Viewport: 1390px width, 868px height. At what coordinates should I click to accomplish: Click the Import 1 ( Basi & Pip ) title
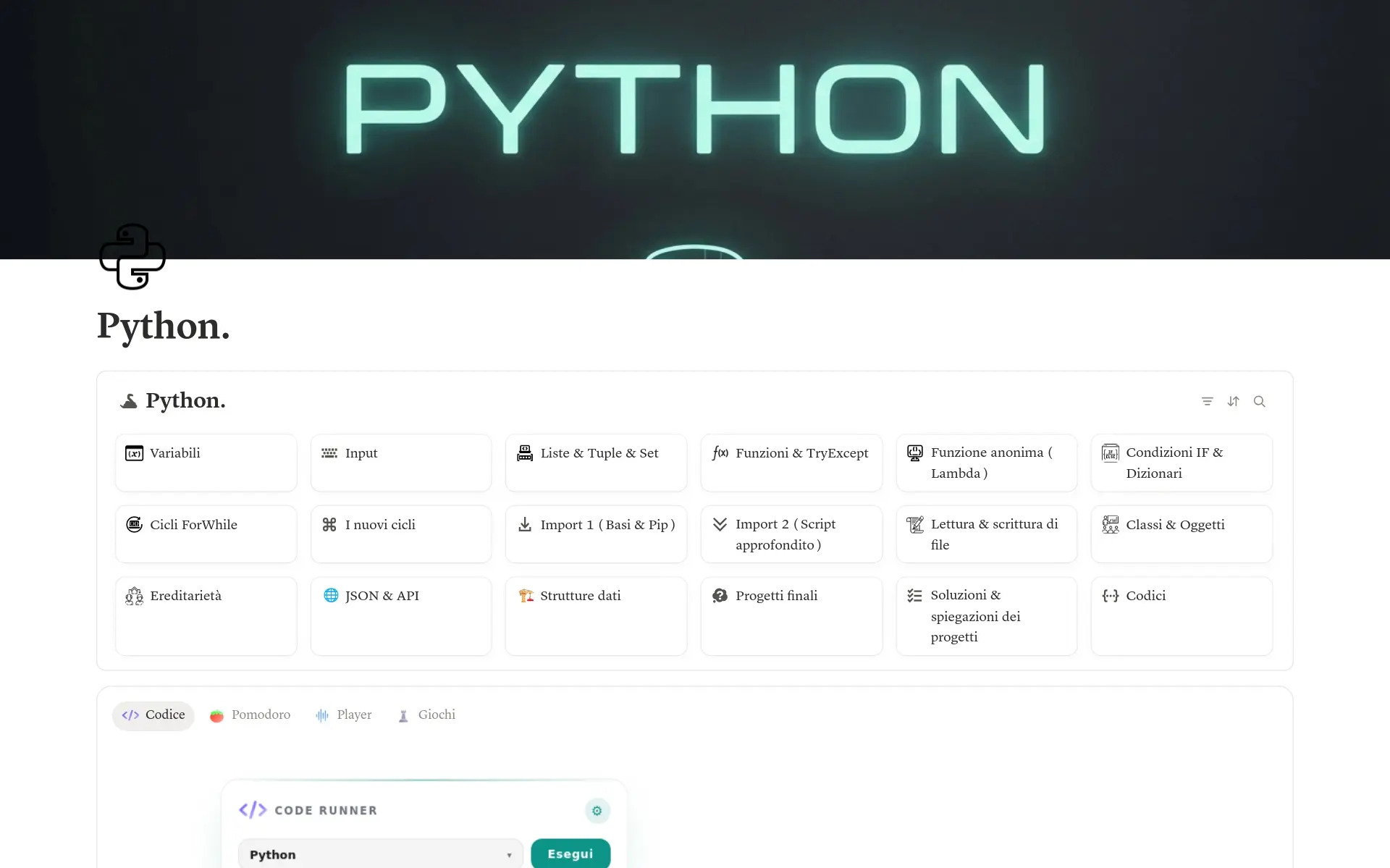(x=607, y=525)
